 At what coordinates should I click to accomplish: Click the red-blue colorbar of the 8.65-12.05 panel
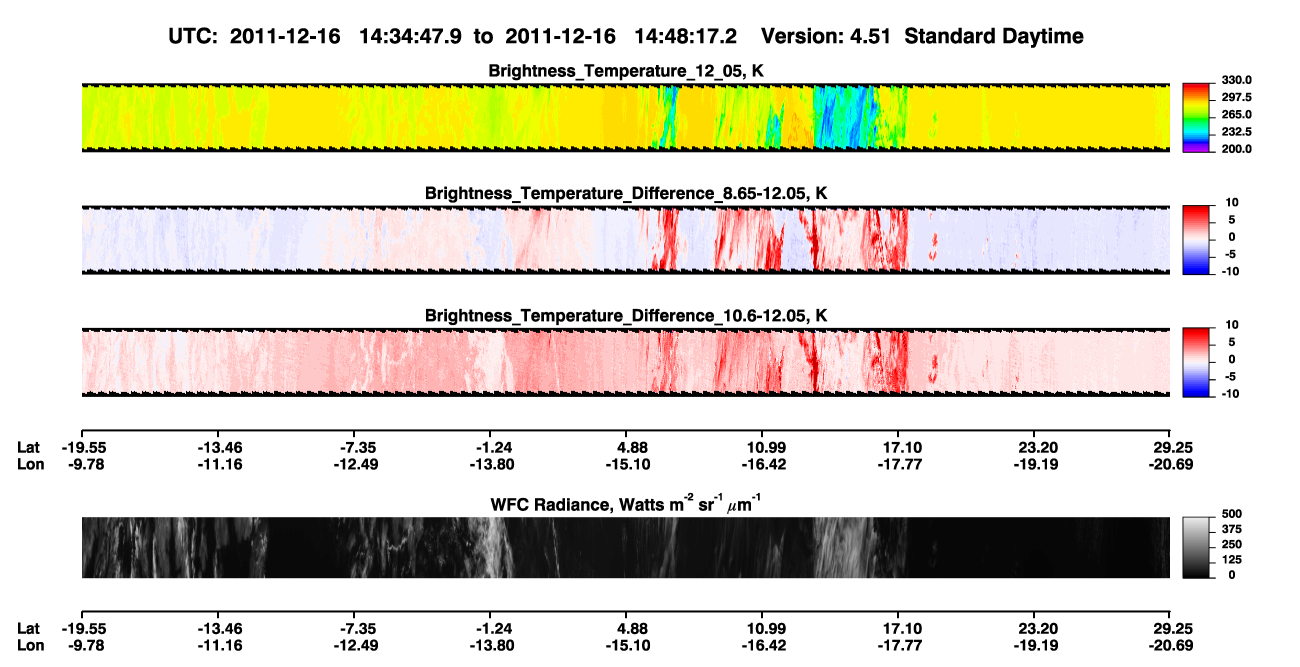(x=1196, y=240)
